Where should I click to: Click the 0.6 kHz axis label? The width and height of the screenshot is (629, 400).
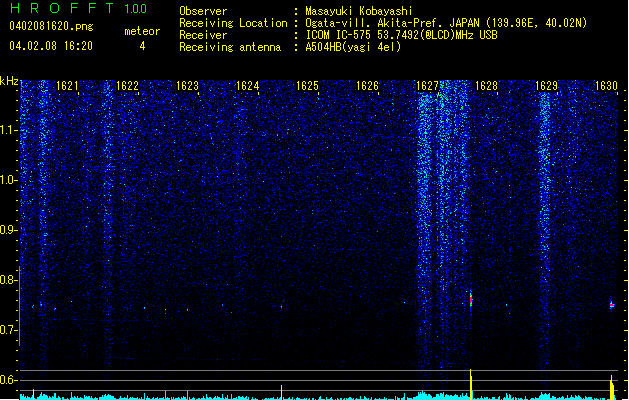9,380
